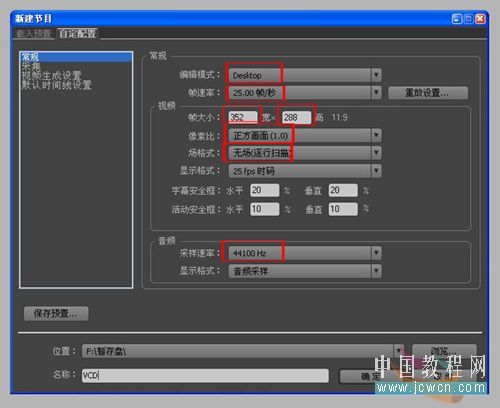The height and width of the screenshot is (408, 500).
Task: Select the 自定配置 tab
Action: point(78,34)
